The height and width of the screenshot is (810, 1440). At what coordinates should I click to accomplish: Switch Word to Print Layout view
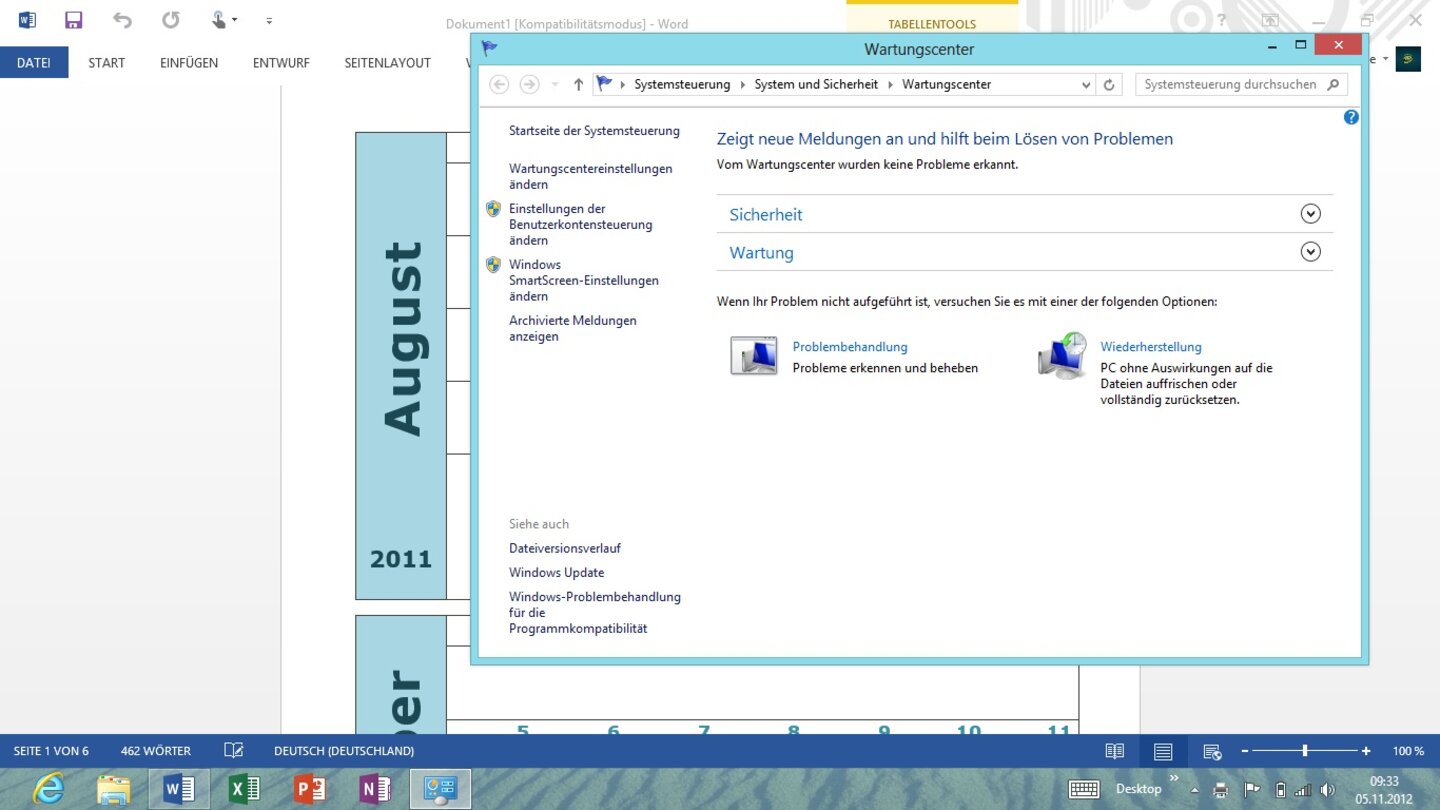coord(1163,751)
